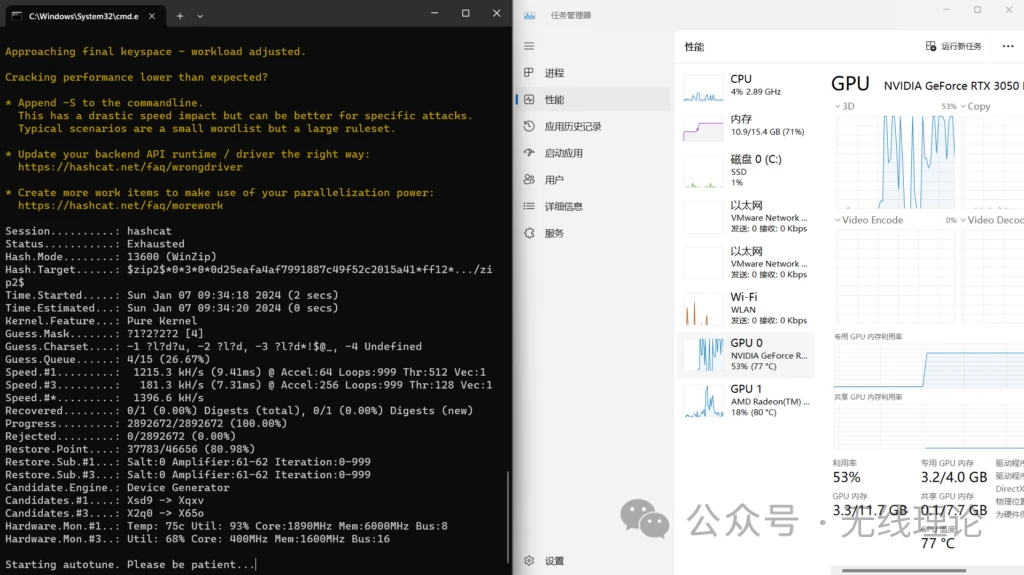The width and height of the screenshot is (1024, 575).
Task: Click the shared GPU memory (共享 GPU 内存利用率) graph
Action: point(929,425)
